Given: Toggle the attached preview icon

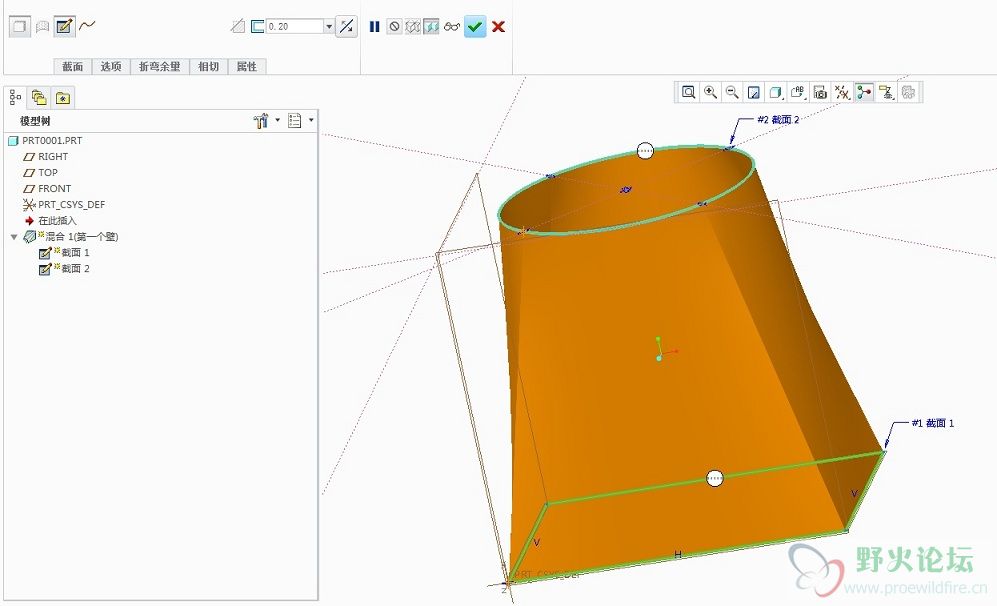Looking at the screenshot, I should [431, 26].
